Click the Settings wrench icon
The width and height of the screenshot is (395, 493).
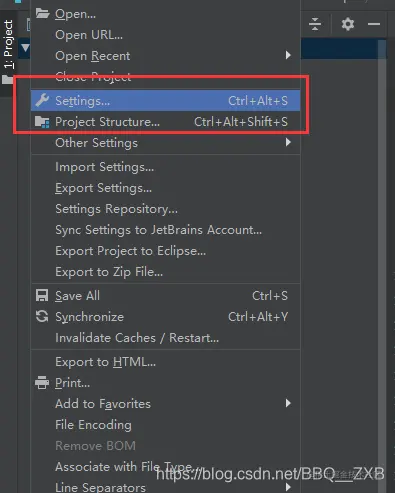(x=42, y=100)
